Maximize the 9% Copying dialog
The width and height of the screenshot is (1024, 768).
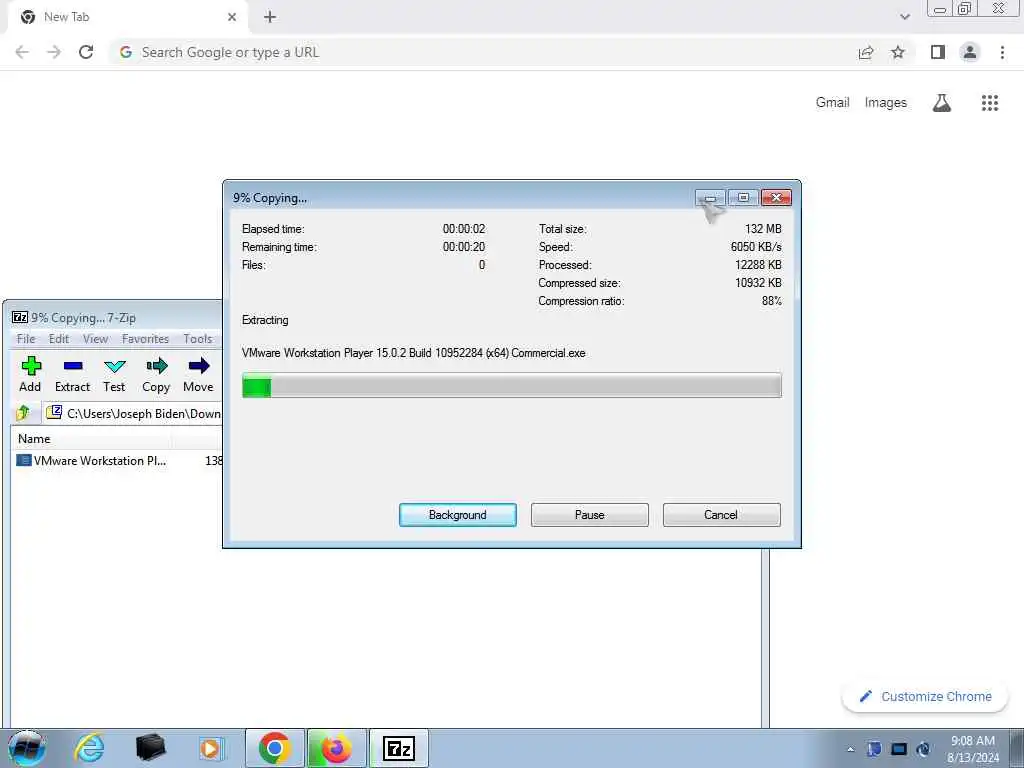click(x=743, y=197)
